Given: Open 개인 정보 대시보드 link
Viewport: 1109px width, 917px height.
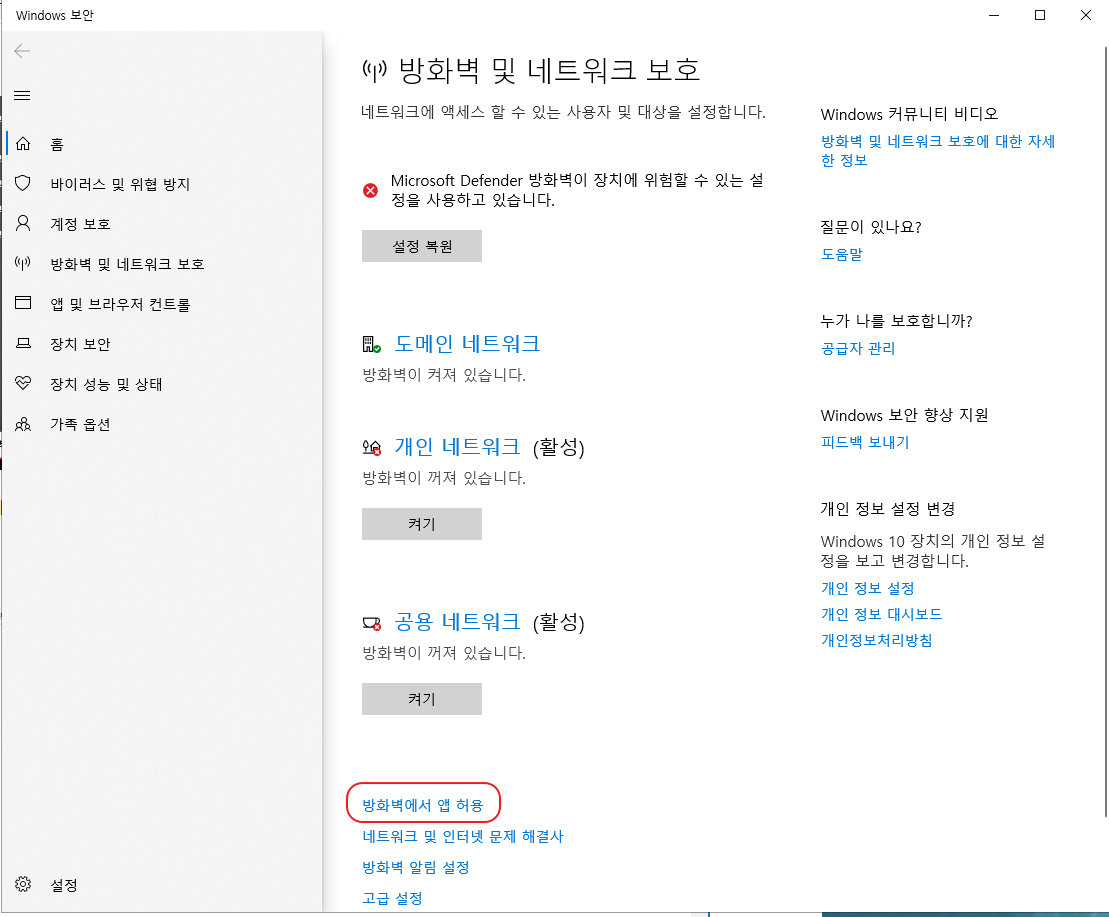Looking at the screenshot, I should 881,614.
